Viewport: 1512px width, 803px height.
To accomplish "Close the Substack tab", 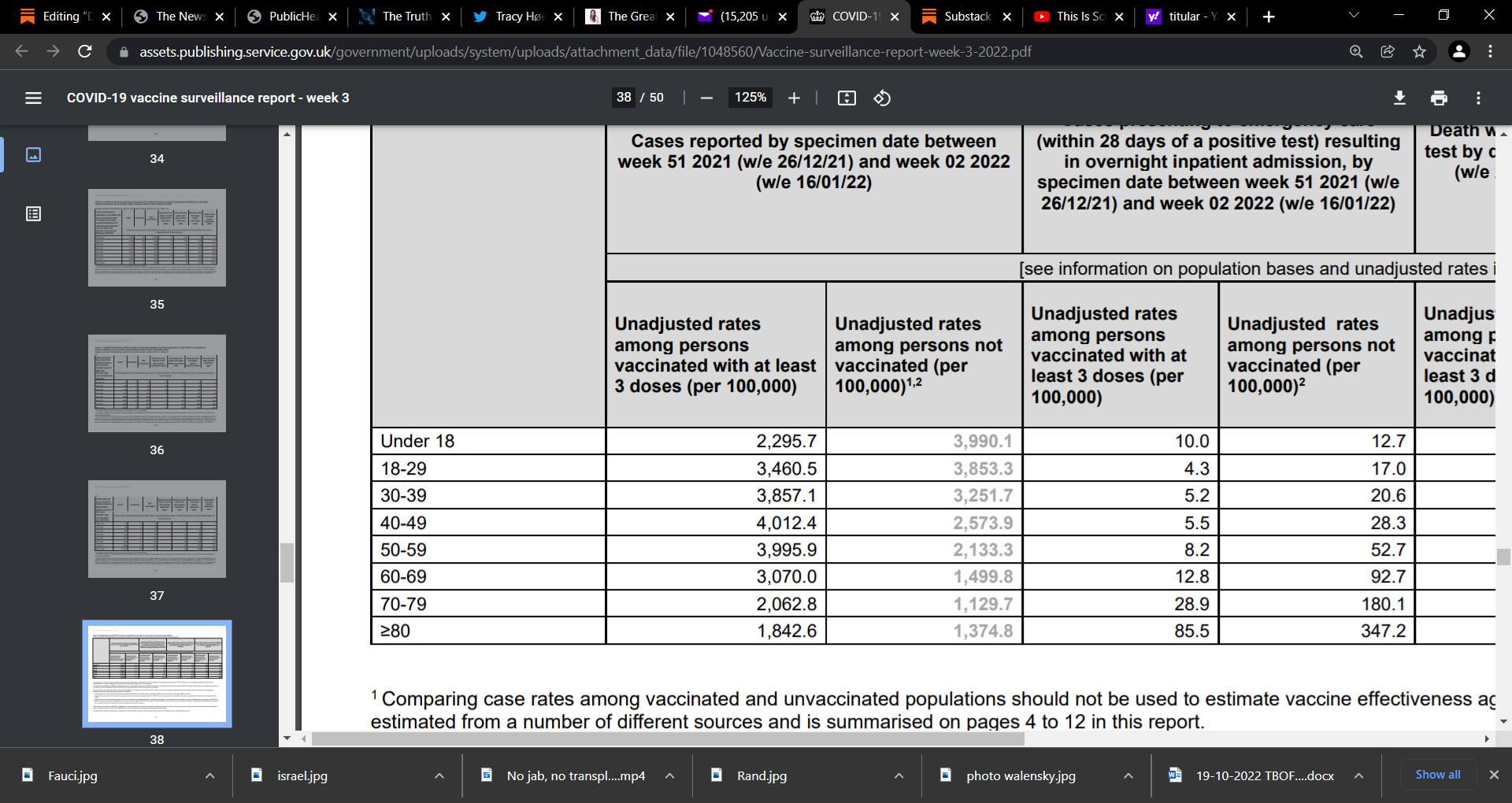I will point(1006,17).
